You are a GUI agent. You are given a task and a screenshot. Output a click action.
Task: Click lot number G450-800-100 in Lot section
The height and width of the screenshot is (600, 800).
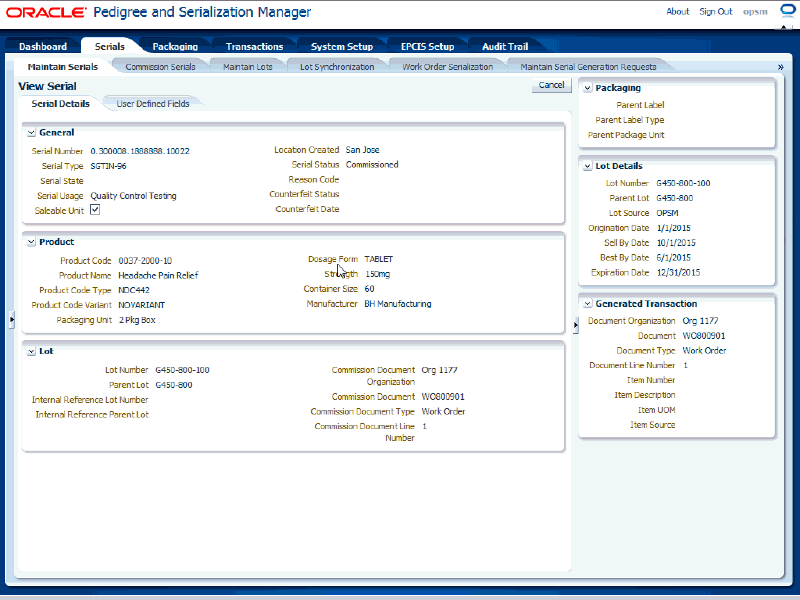[x=182, y=370]
